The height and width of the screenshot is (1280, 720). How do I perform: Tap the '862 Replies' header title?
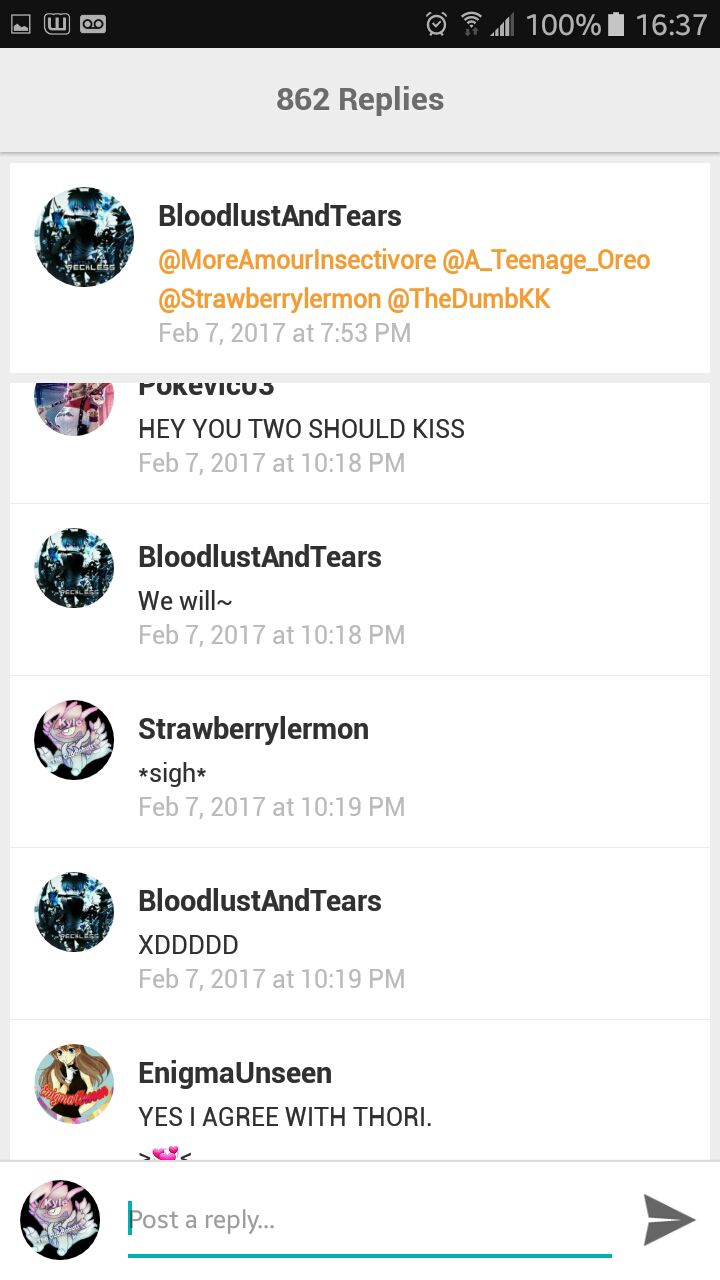pos(360,99)
